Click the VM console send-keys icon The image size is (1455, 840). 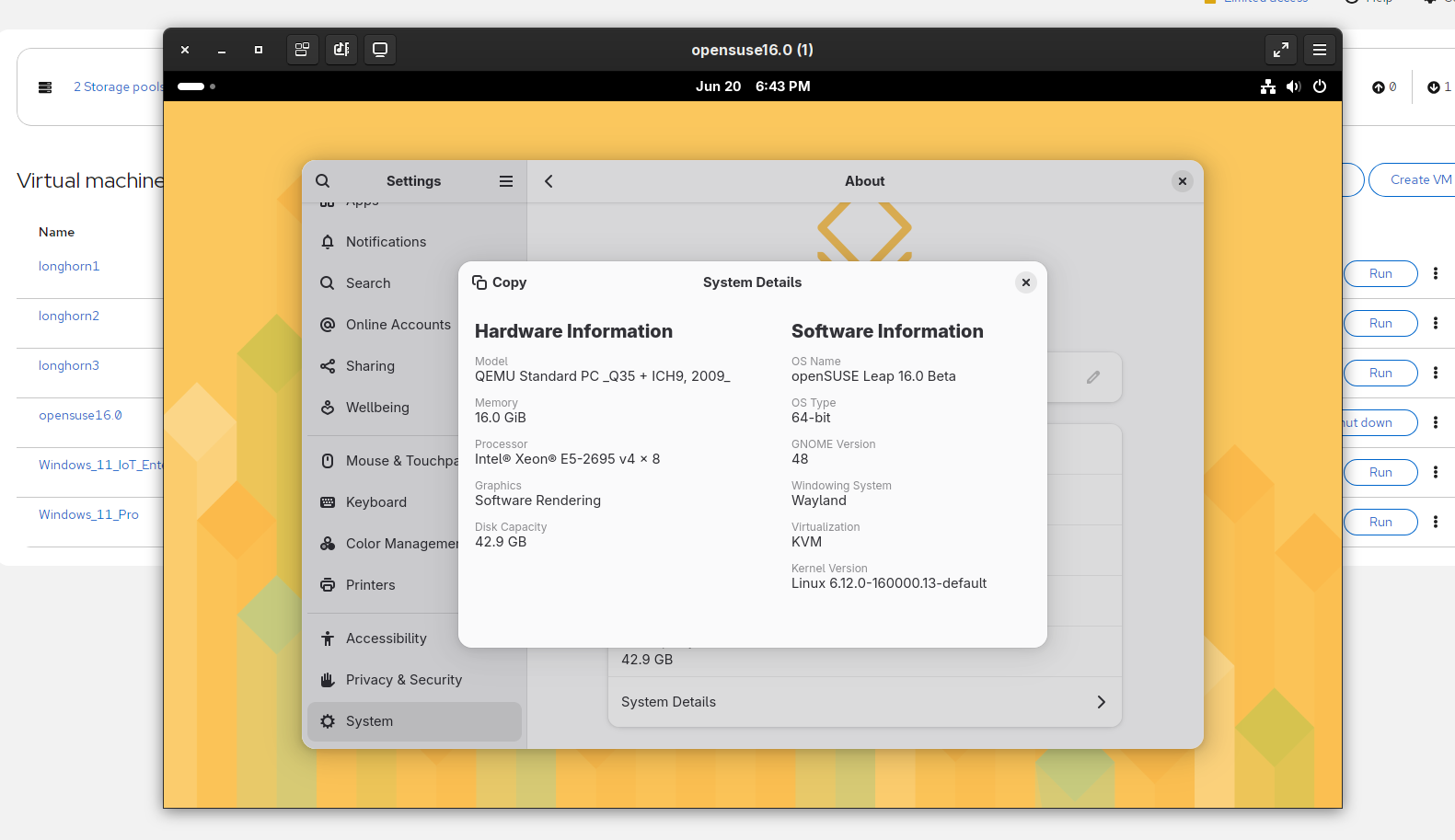(341, 50)
